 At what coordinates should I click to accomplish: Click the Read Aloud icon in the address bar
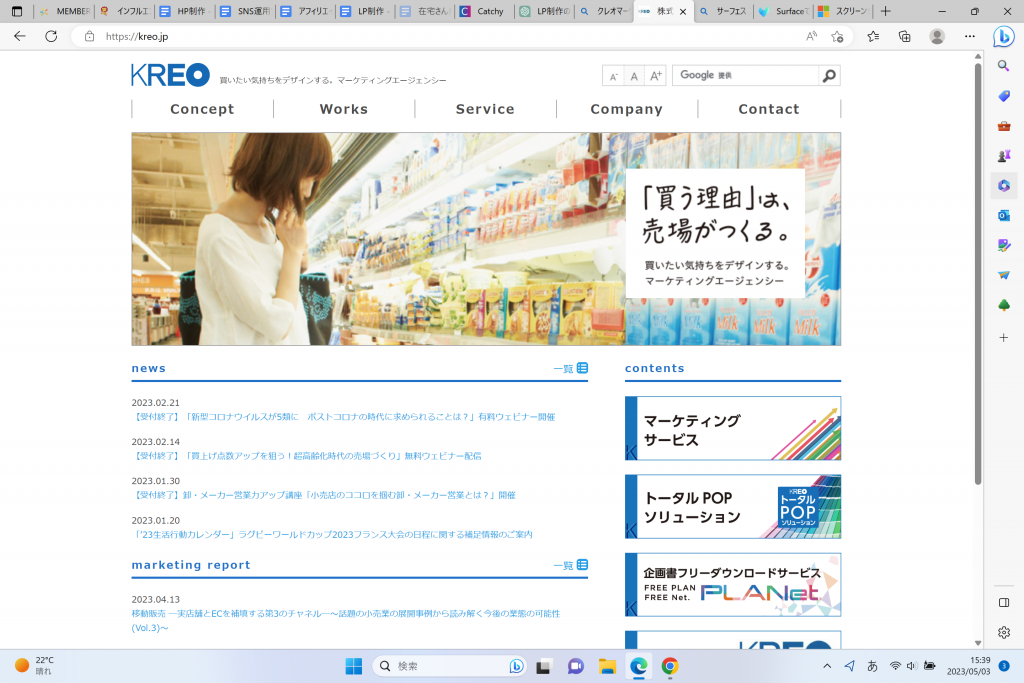pos(811,36)
